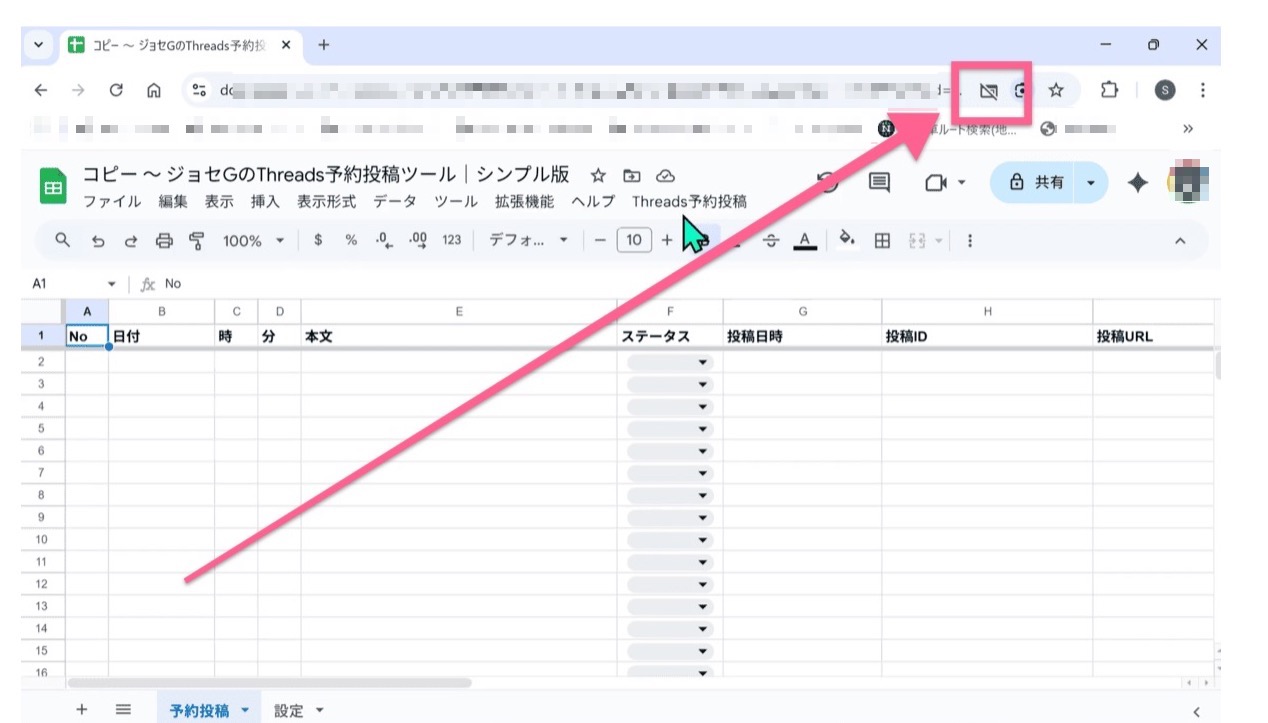1268x723 pixels.
Task: Open the 123 number formats
Action: pos(452,240)
